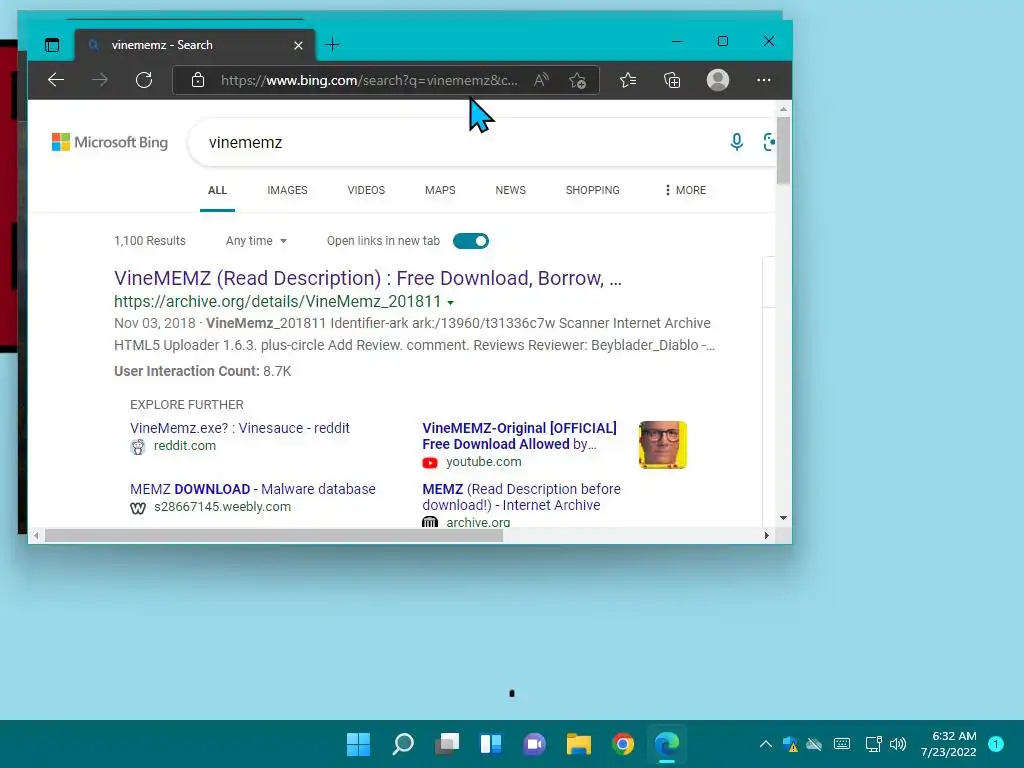1024x768 pixels.
Task: View site information lock icon
Action: 198,80
